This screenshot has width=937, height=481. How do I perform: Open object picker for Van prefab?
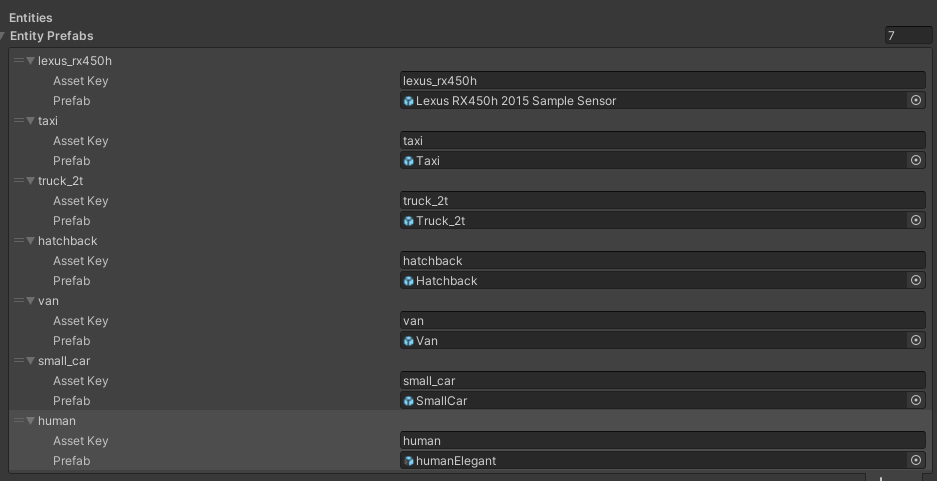[x=915, y=341]
